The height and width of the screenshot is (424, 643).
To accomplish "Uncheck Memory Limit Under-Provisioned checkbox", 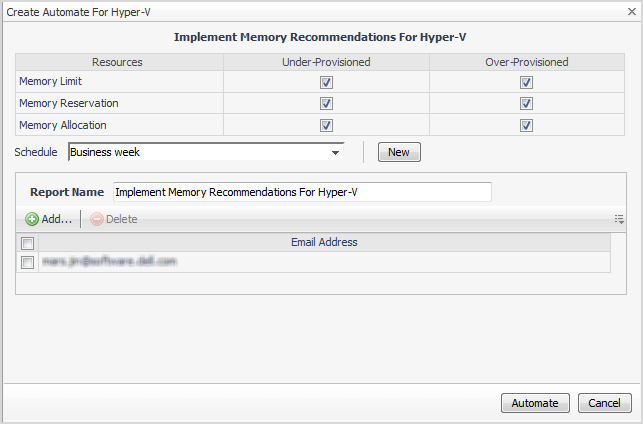I will point(326,82).
